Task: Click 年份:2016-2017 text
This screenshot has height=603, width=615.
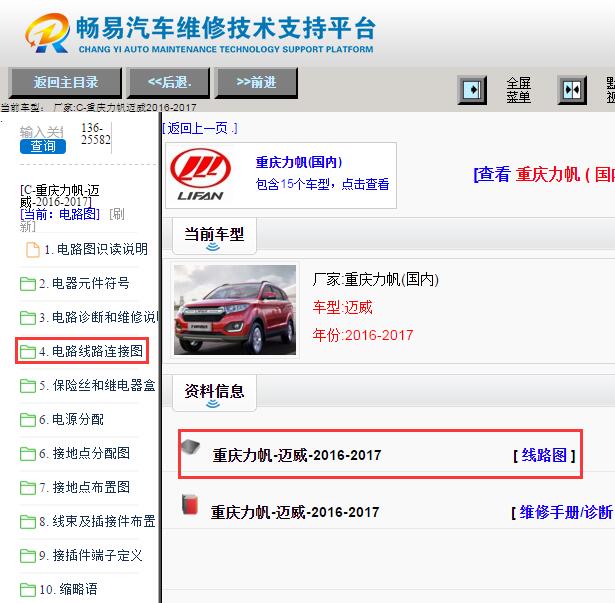Action: [x=363, y=335]
